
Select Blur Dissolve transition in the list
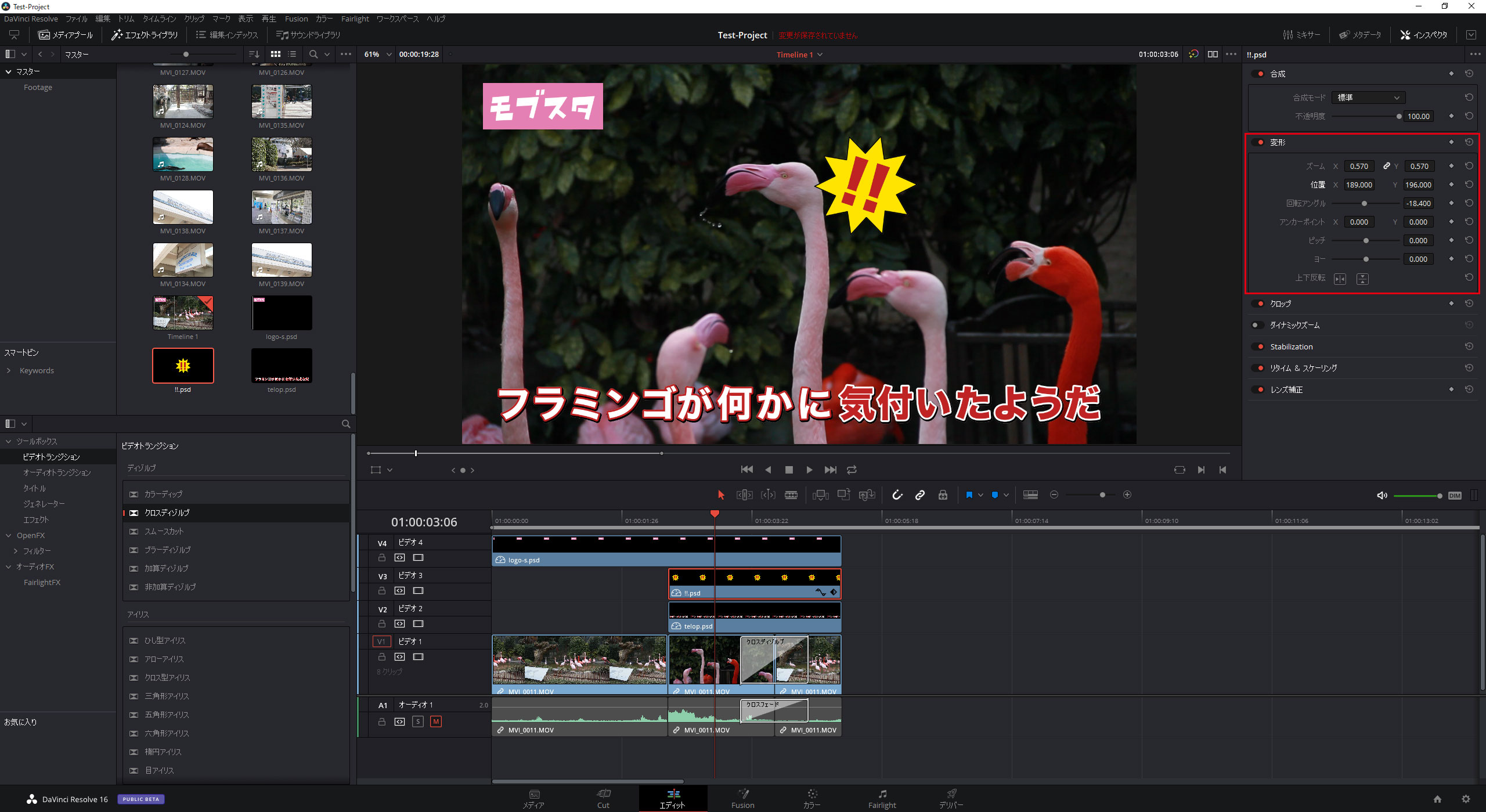coord(167,550)
